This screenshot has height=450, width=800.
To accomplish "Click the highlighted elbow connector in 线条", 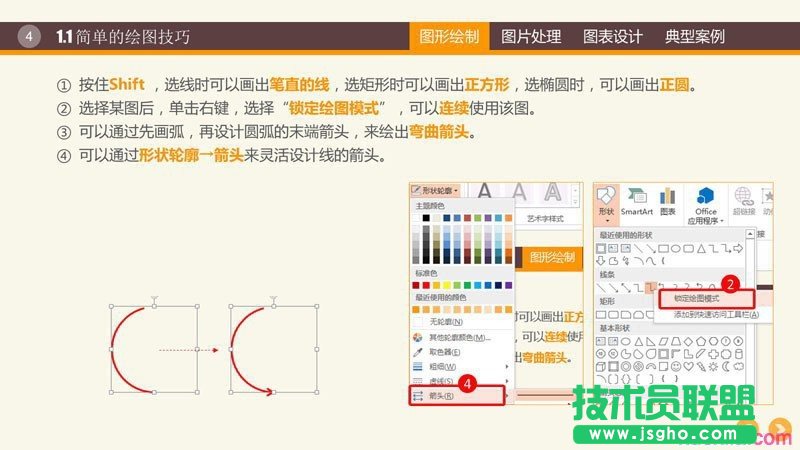I will 651,288.
